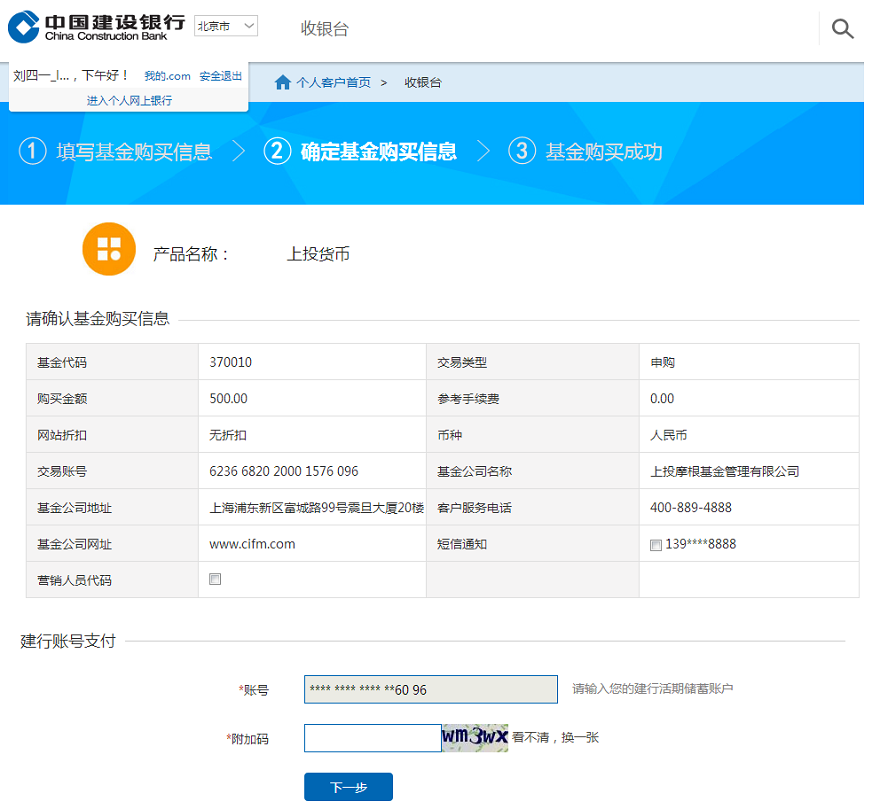Click the 安全退出 logout link

[x=220, y=76]
